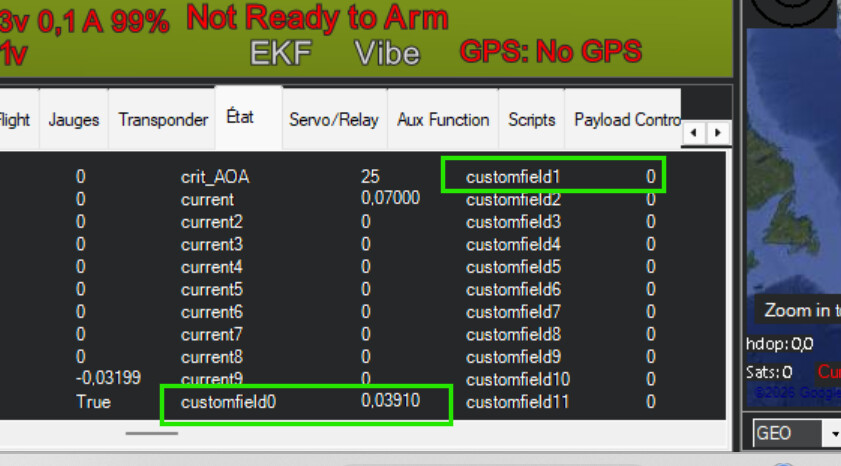
Task: Select the customfield0 value 0,03910
Action: (x=390, y=401)
